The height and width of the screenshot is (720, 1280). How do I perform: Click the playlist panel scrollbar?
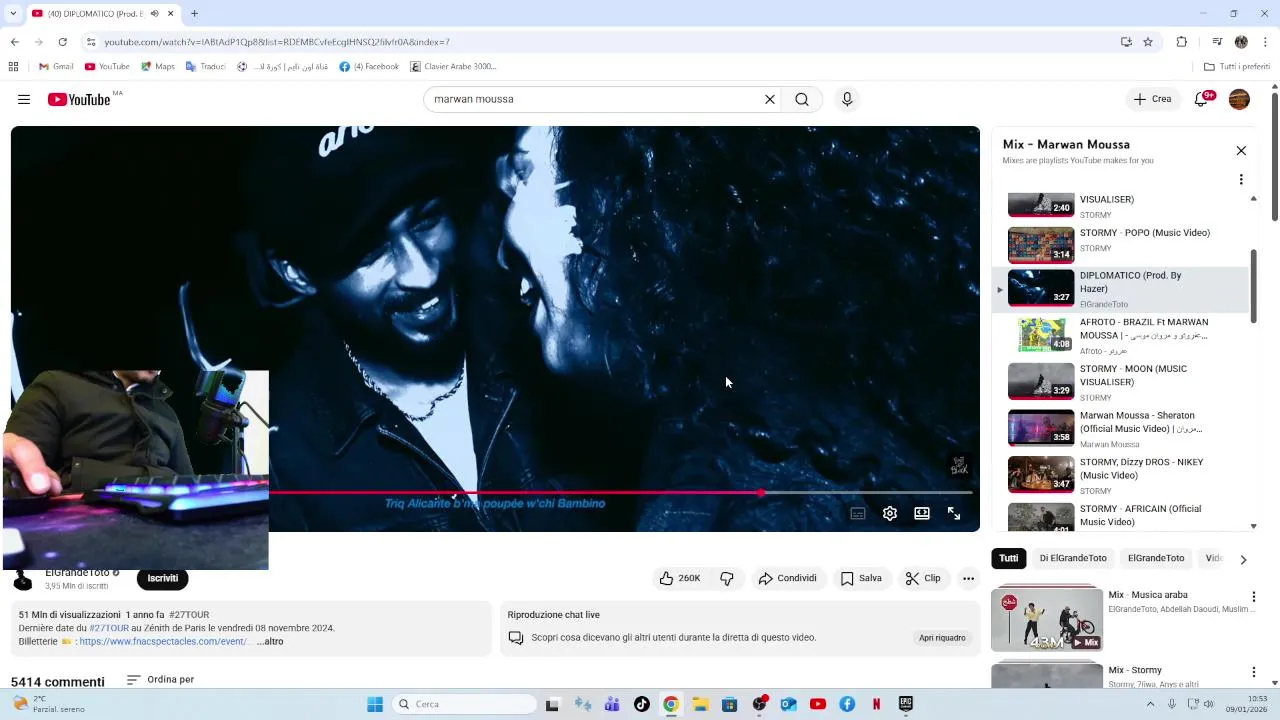[x=1254, y=285]
